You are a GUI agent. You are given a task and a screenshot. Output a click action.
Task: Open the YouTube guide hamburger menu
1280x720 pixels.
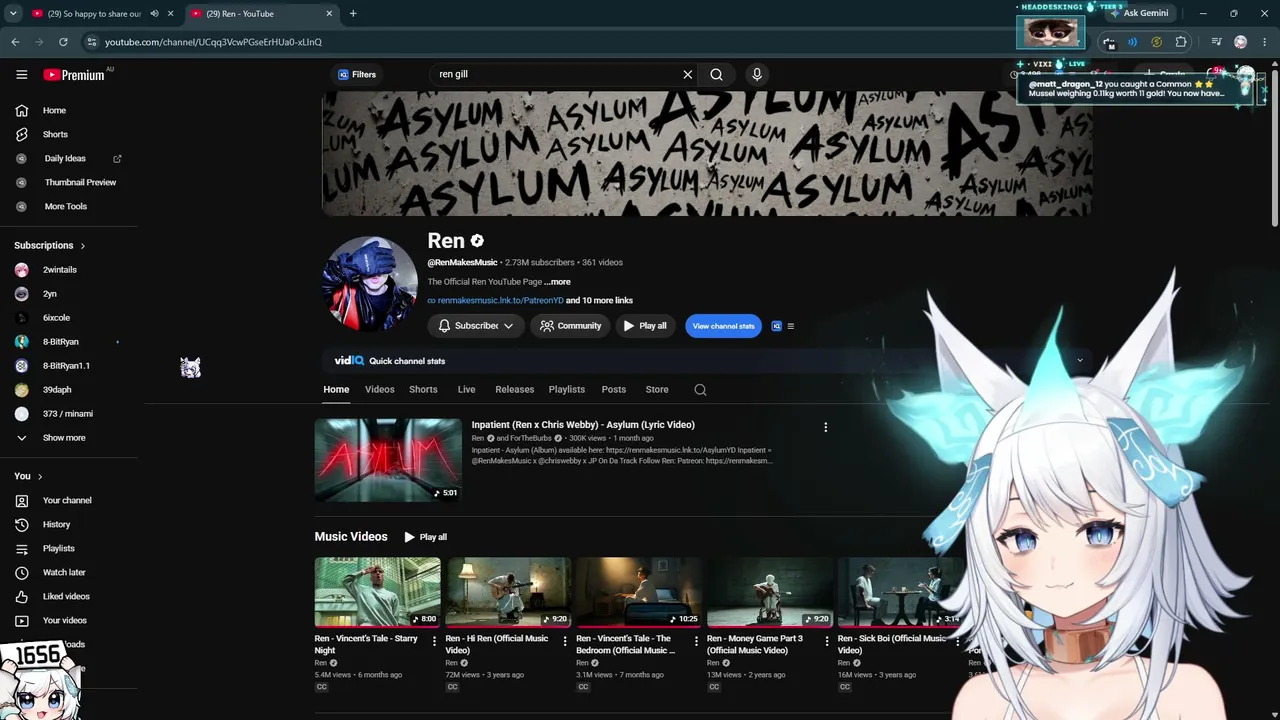pos(22,74)
